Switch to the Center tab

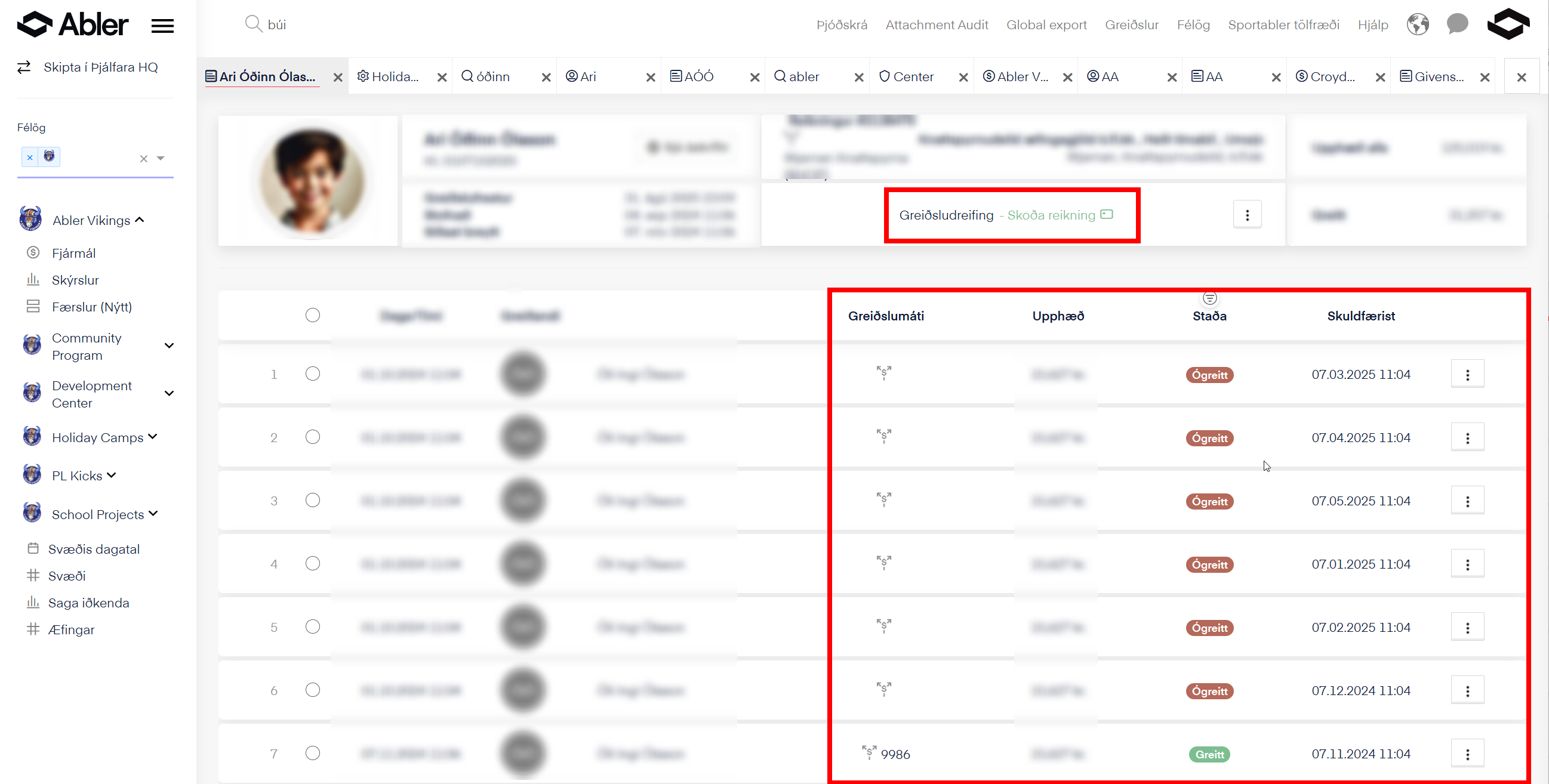click(x=912, y=76)
